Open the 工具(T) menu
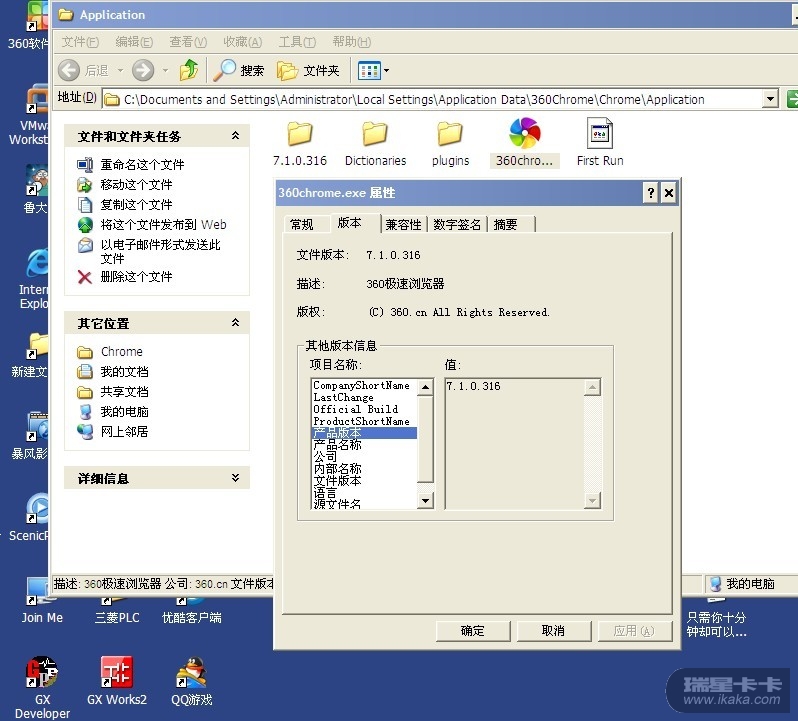 point(297,42)
